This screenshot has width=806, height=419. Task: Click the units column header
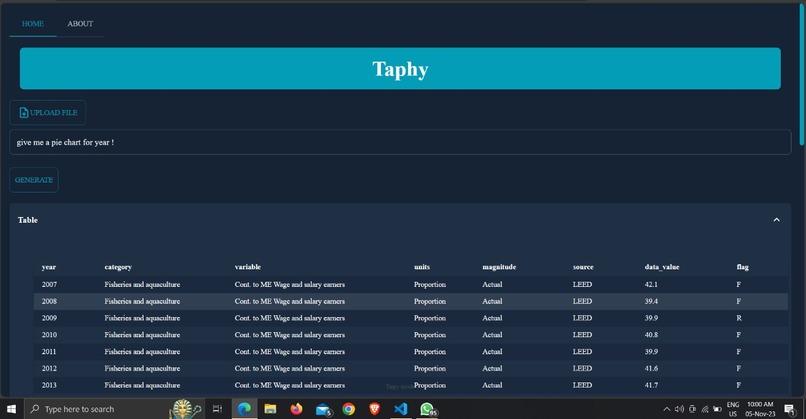point(422,267)
